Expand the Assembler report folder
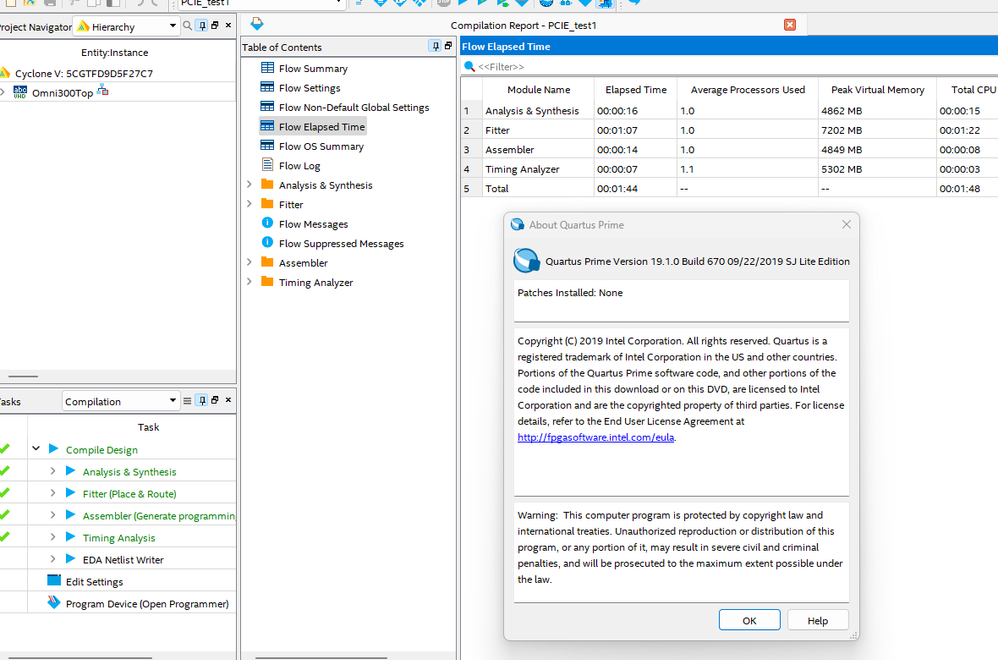Image resolution: width=998 pixels, height=660 pixels. [x=250, y=262]
